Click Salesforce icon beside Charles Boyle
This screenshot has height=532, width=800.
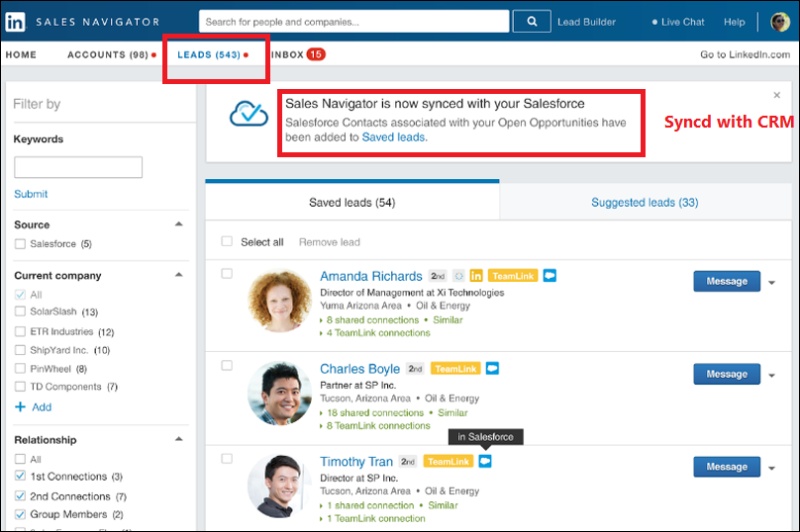(x=491, y=369)
